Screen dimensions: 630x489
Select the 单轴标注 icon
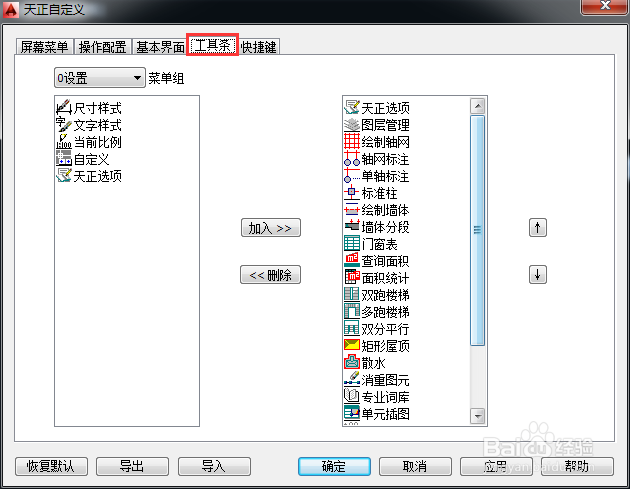[x=352, y=176]
